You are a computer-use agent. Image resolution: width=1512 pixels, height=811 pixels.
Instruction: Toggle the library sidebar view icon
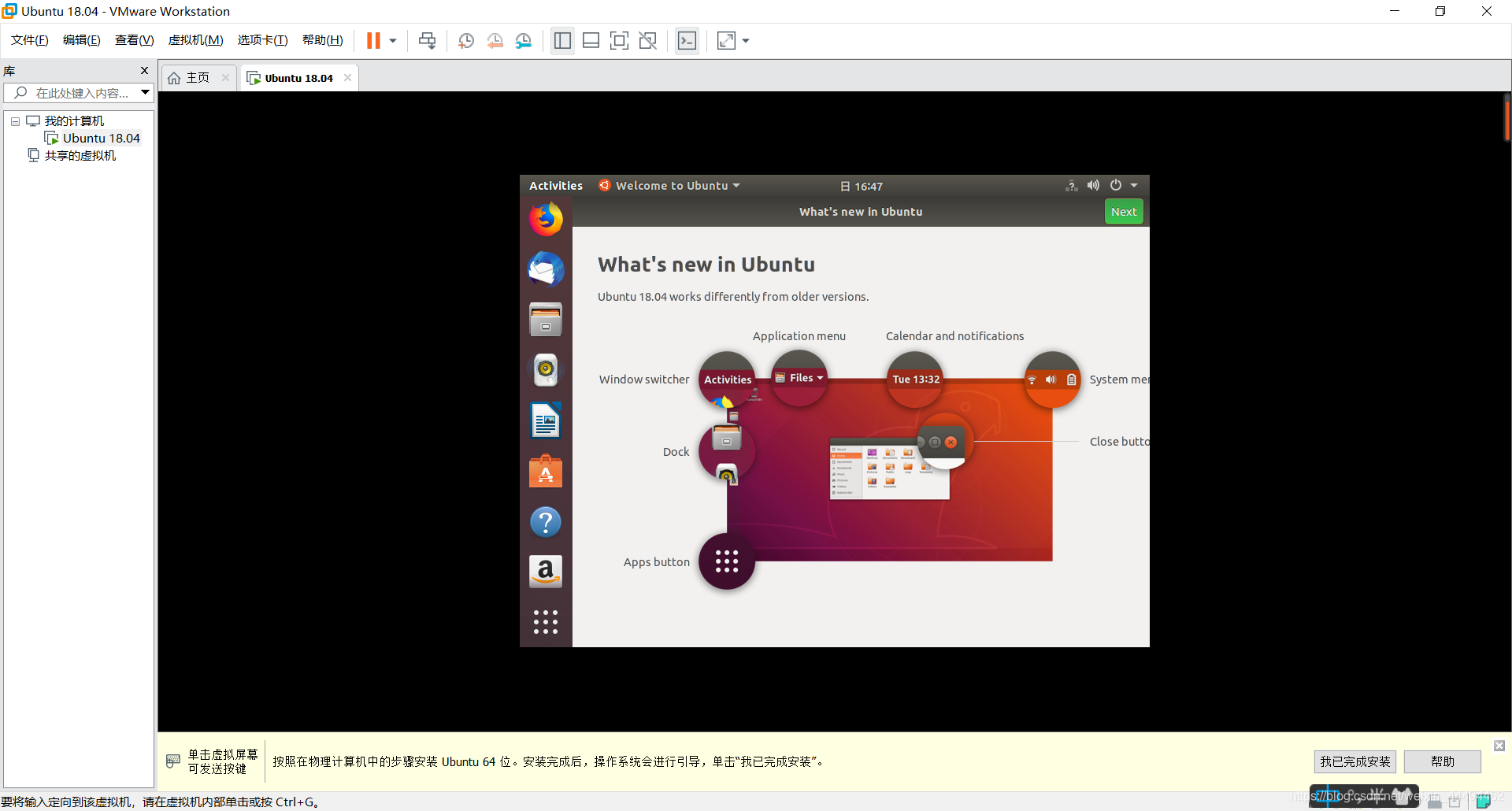point(562,41)
